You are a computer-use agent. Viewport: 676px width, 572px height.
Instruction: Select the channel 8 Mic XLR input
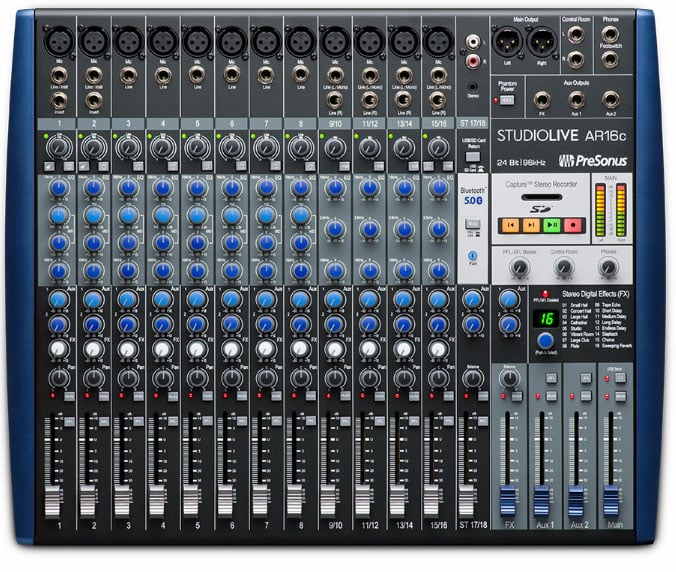click(x=300, y=41)
